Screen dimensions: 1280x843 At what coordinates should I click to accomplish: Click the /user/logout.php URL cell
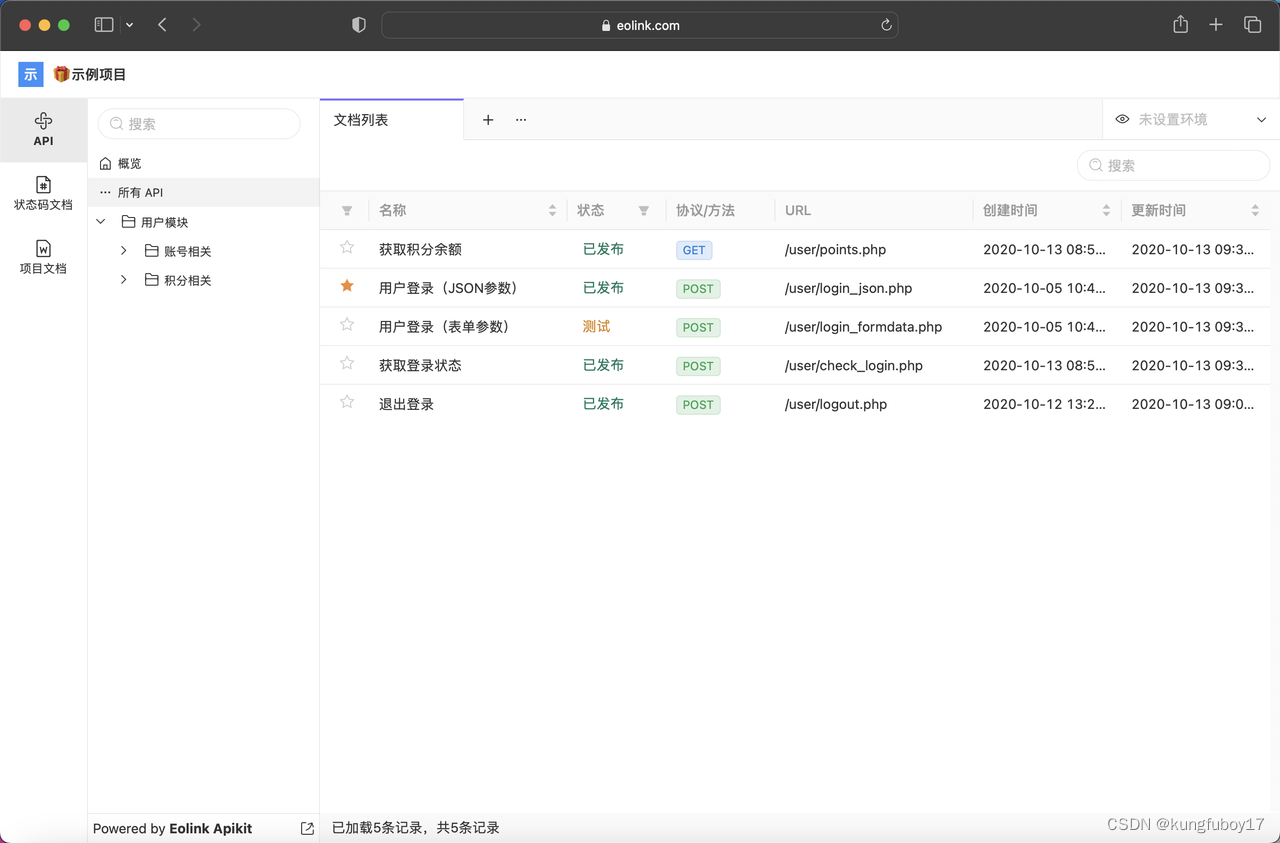pos(836,405)
